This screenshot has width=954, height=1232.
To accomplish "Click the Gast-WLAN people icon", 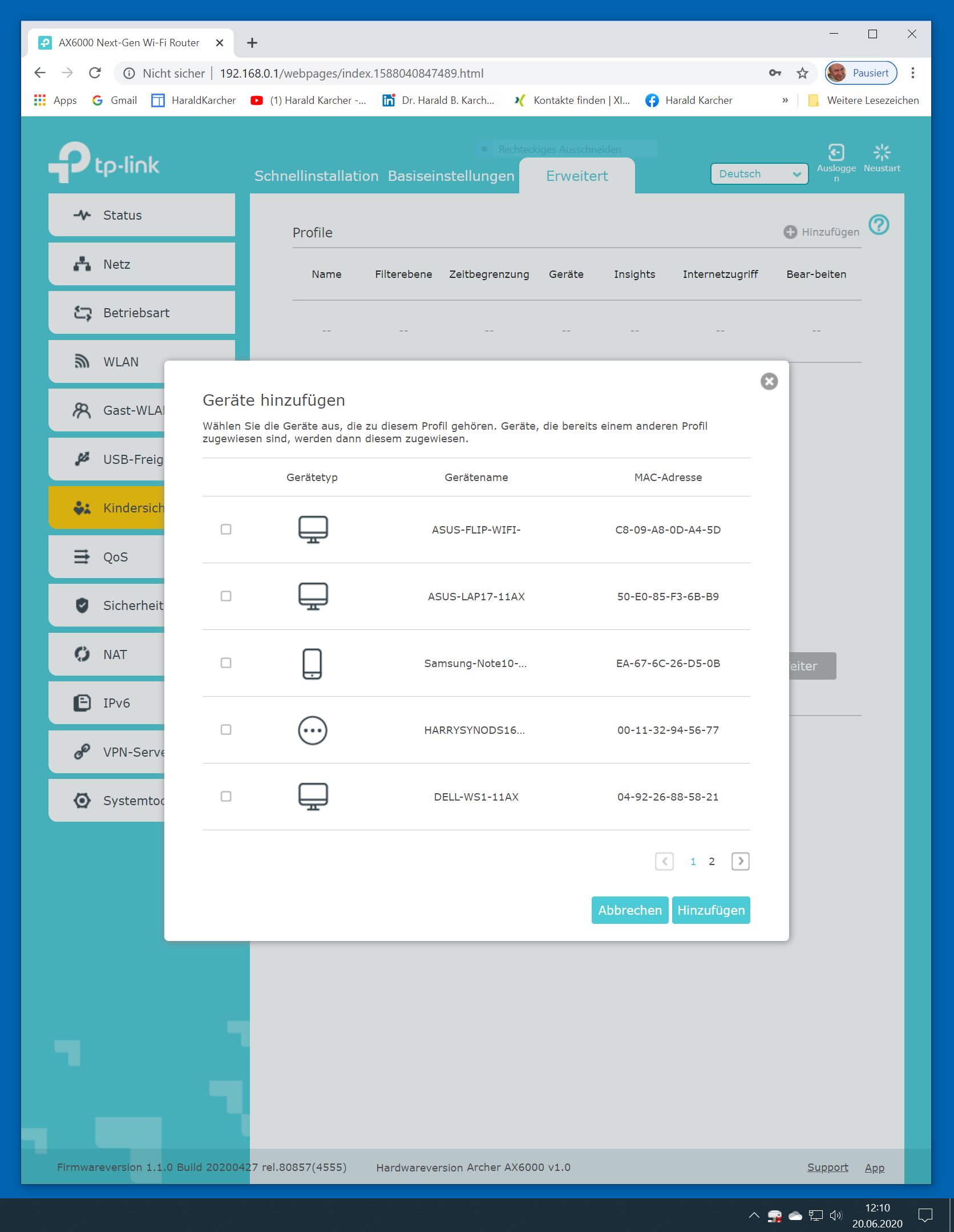I will tap(82, 410).
